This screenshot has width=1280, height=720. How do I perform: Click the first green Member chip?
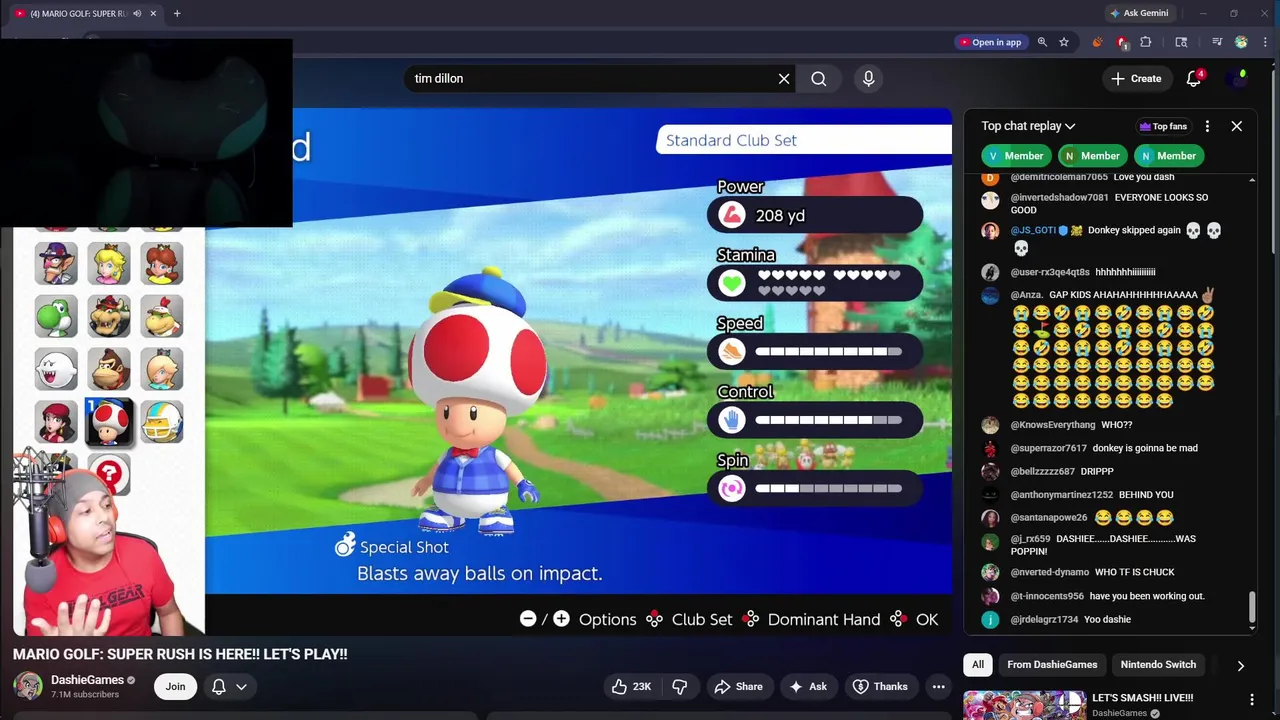pos(1014,156)
